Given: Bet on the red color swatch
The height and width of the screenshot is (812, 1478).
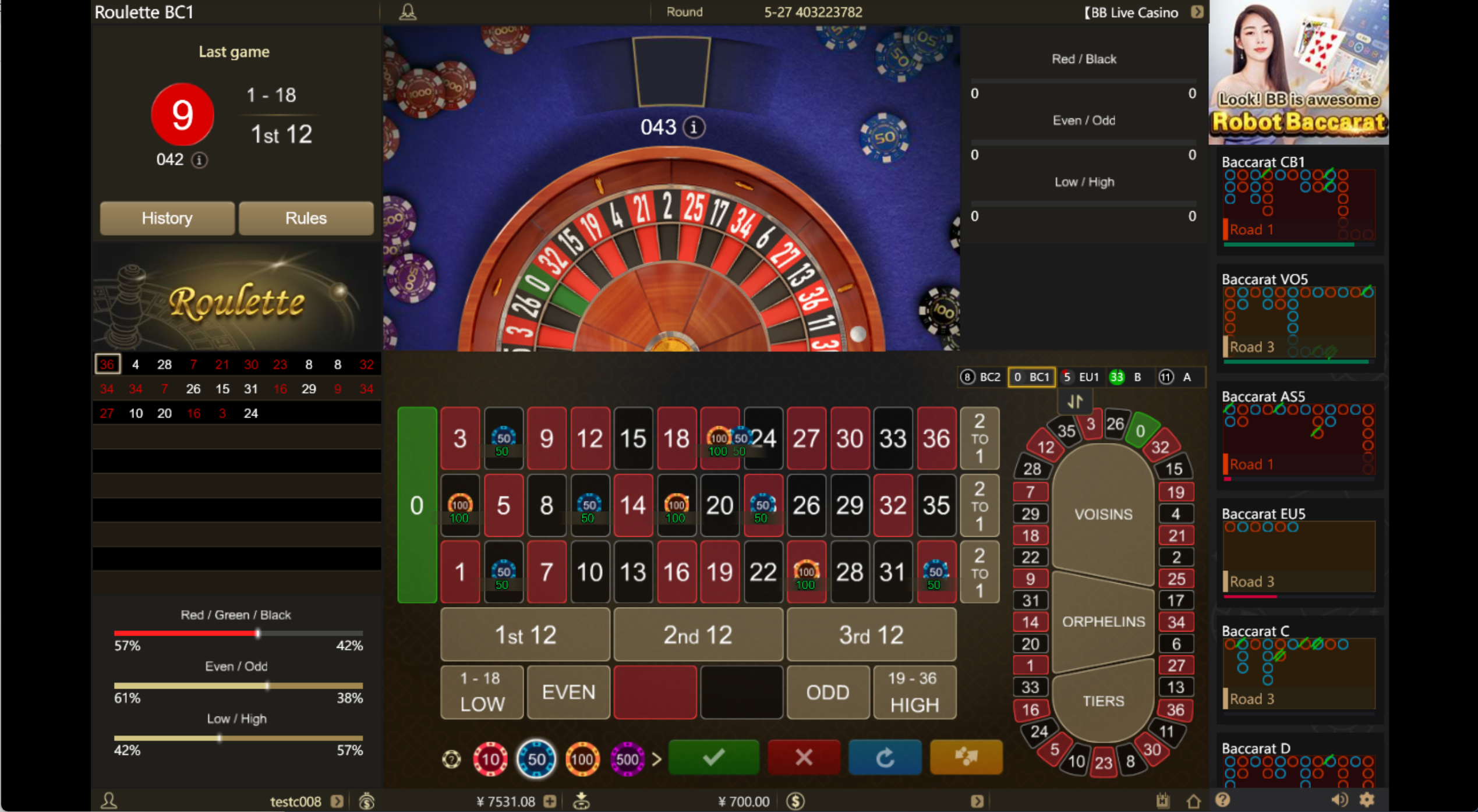Looking at the screenshot, I should pyautogui.click(x=655, y=692).
